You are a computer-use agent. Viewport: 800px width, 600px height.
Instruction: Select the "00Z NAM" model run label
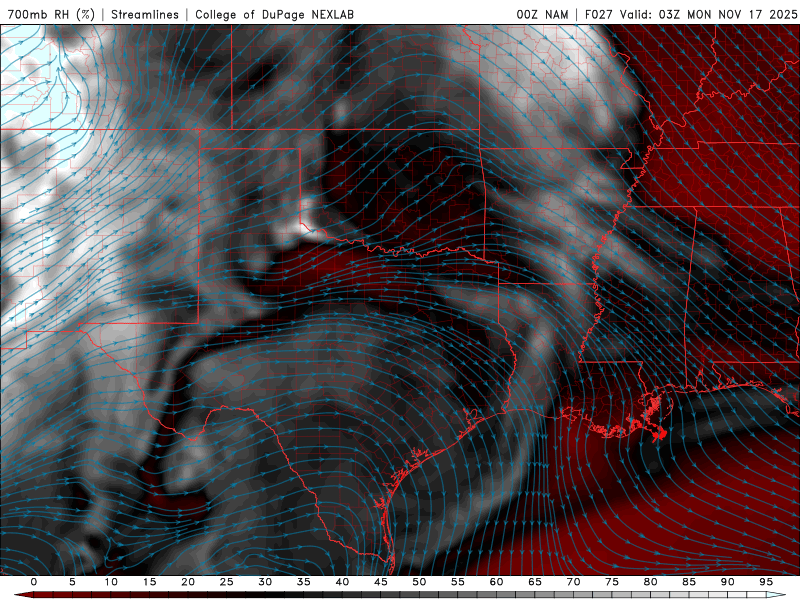point(542,14)
